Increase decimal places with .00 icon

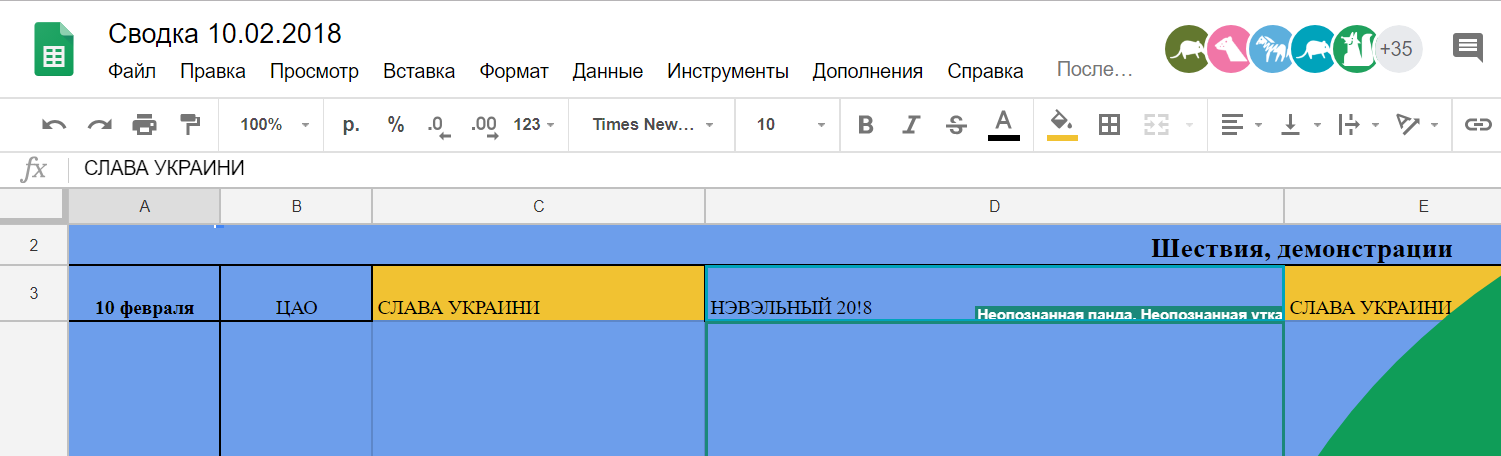click(x=484, y=126)
